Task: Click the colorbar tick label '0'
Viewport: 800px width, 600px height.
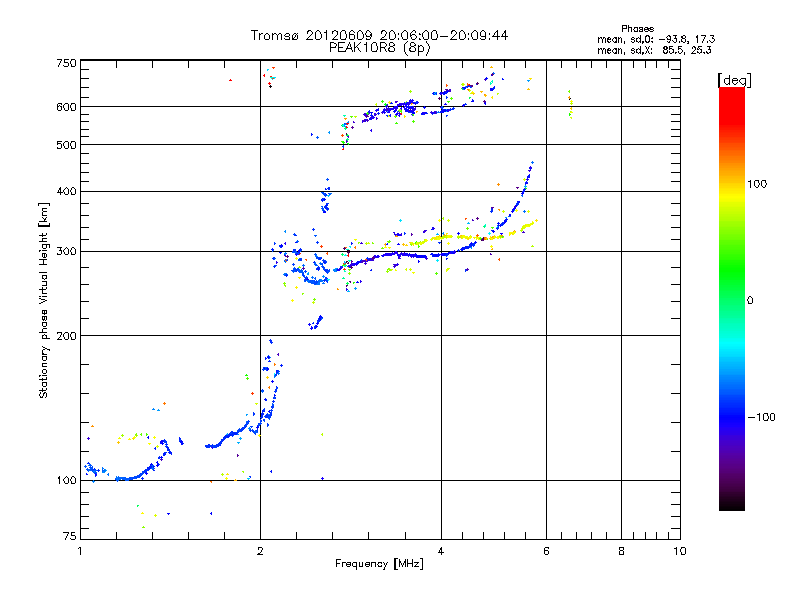Action: pos(750,301)
